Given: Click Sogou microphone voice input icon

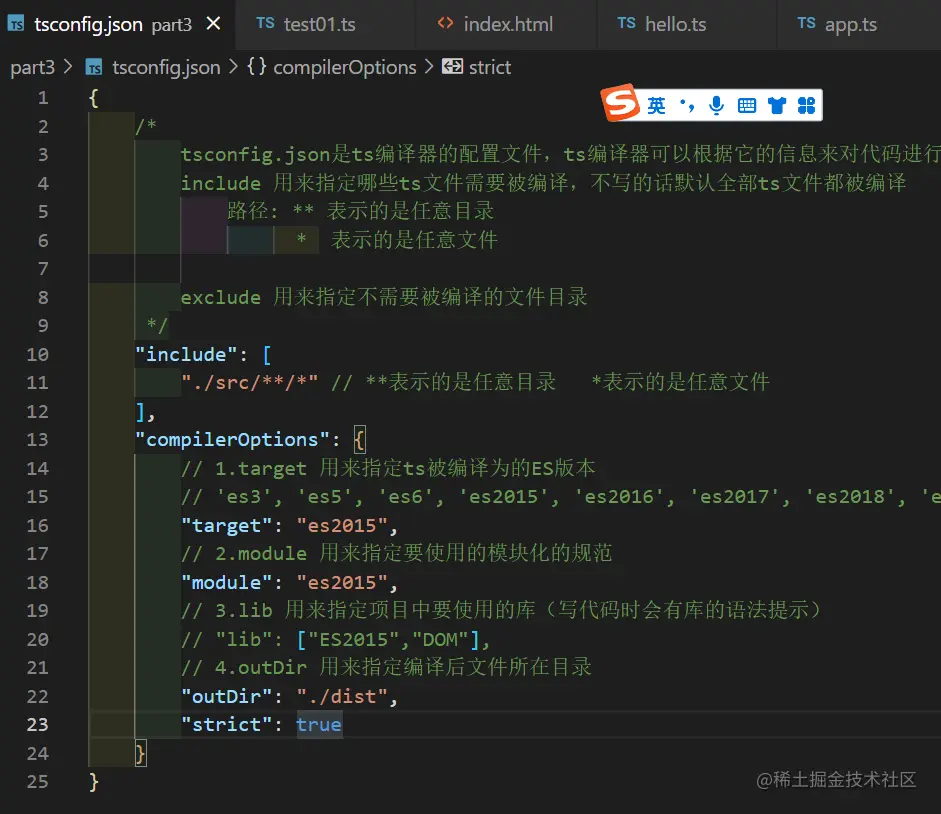Looking at the screenshot, I should coord(716,106).
